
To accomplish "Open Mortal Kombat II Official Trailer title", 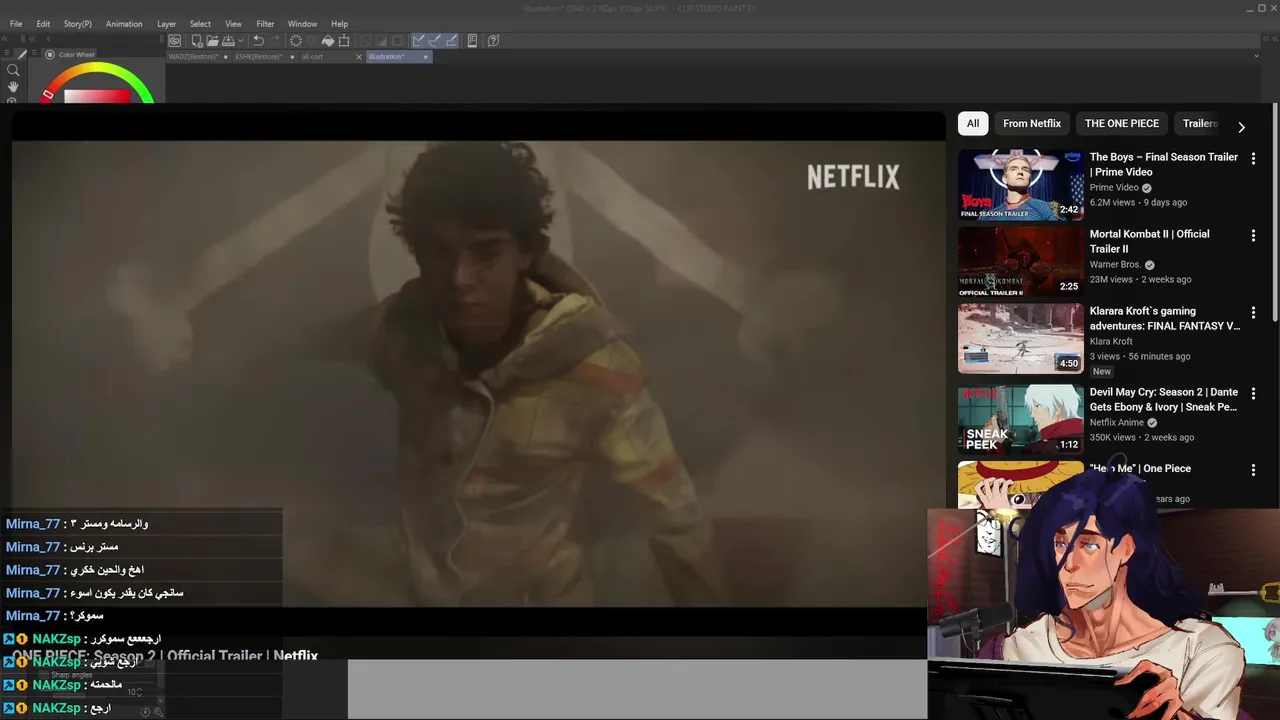I will coord(1150,241).
